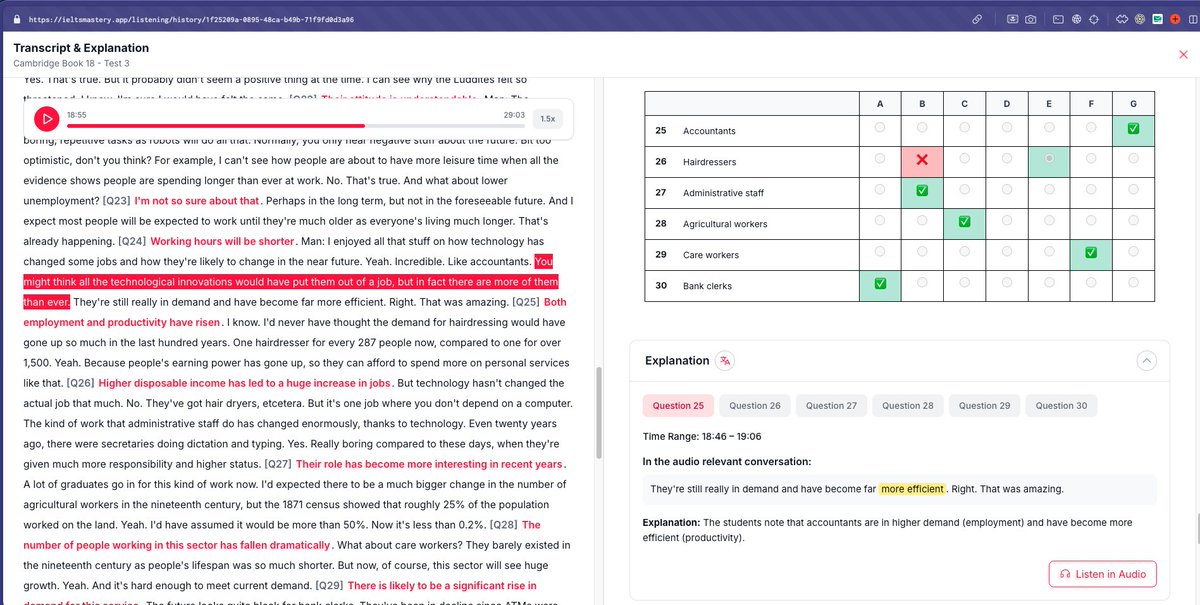
Task: Switch to the Question 26 tab
Action: [x=755, y=406]
